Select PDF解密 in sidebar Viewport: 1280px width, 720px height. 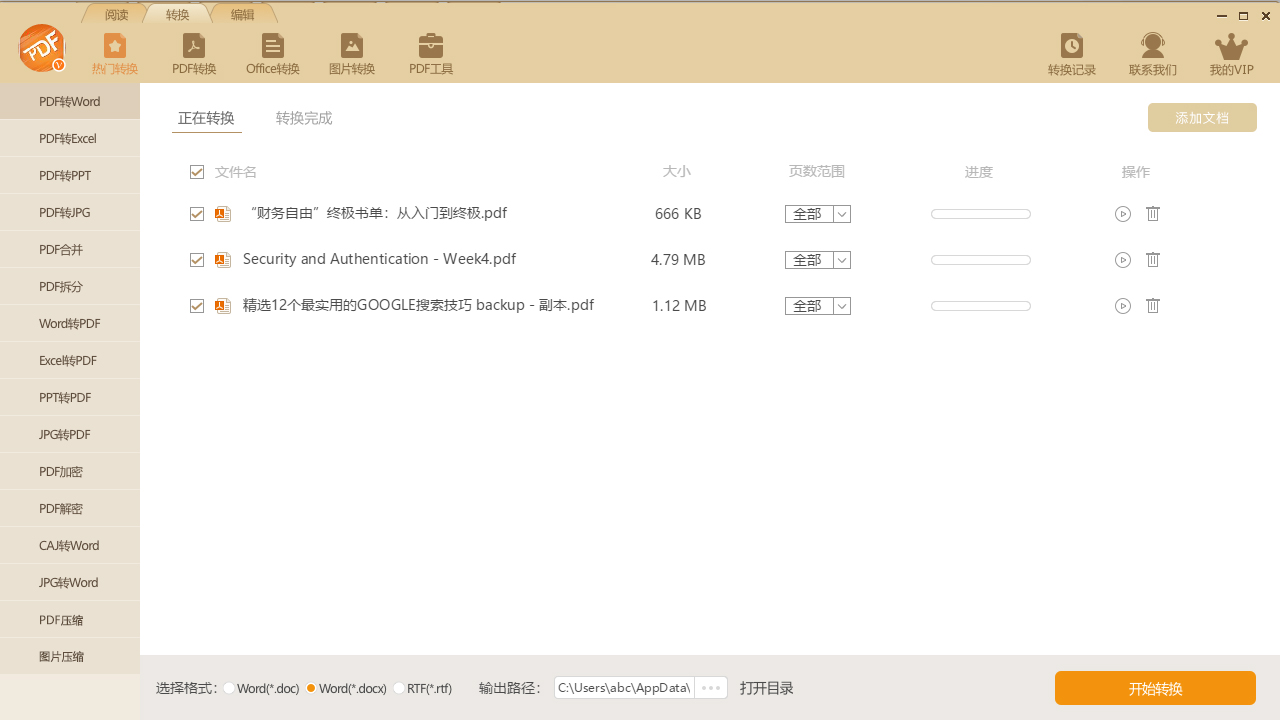coord(70,508)
